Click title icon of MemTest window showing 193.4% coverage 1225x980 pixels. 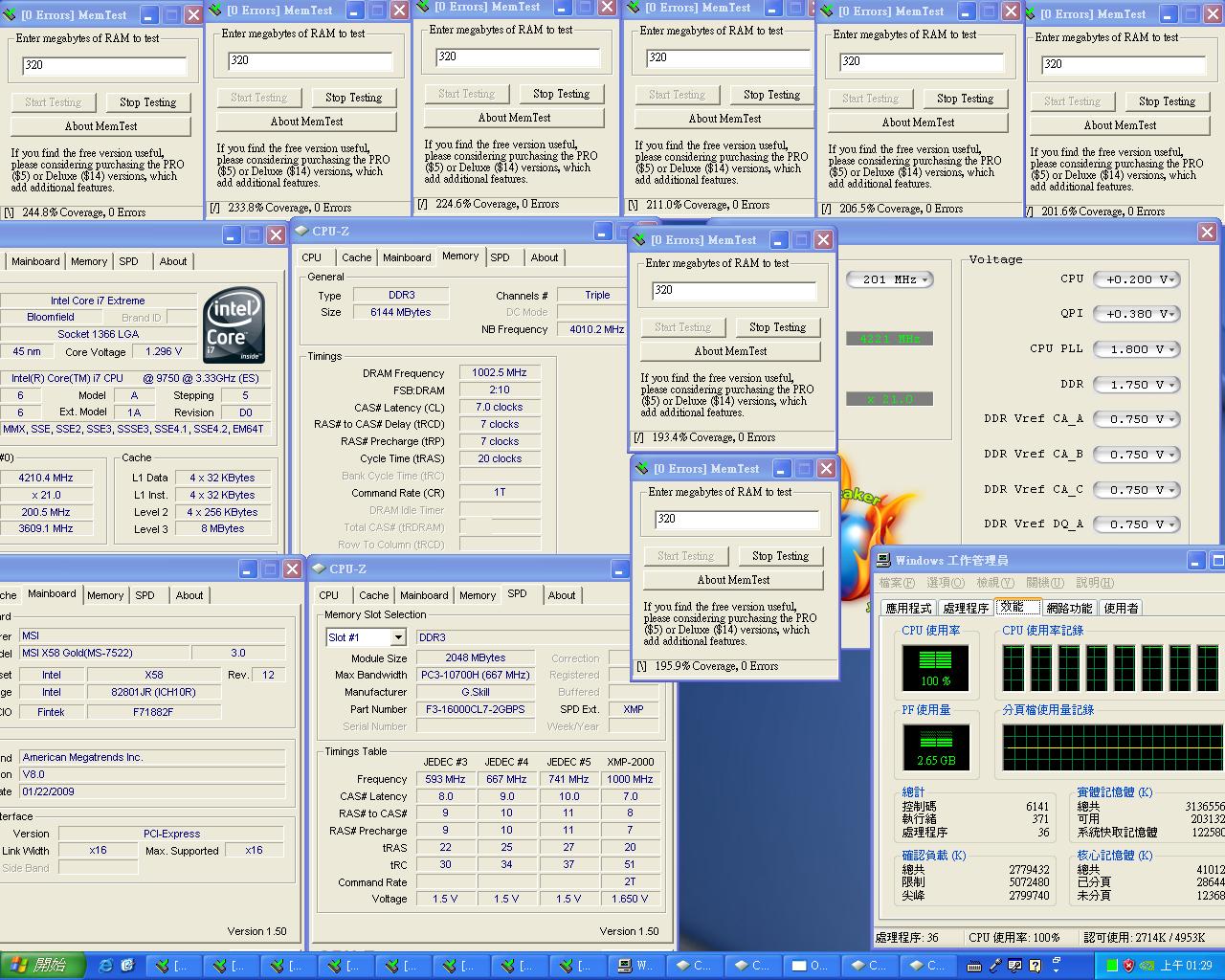click(640, 239)
